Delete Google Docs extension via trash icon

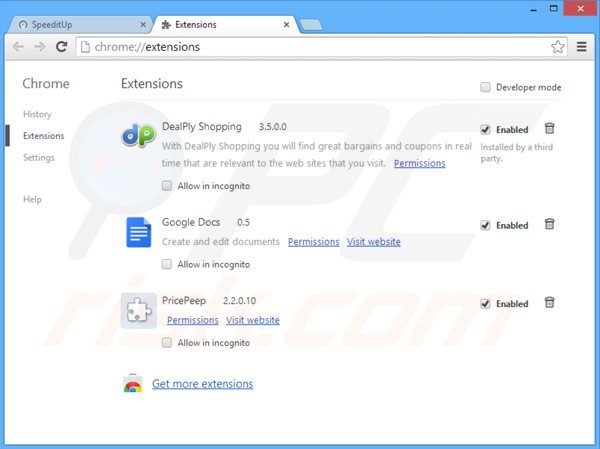point(549,224)
